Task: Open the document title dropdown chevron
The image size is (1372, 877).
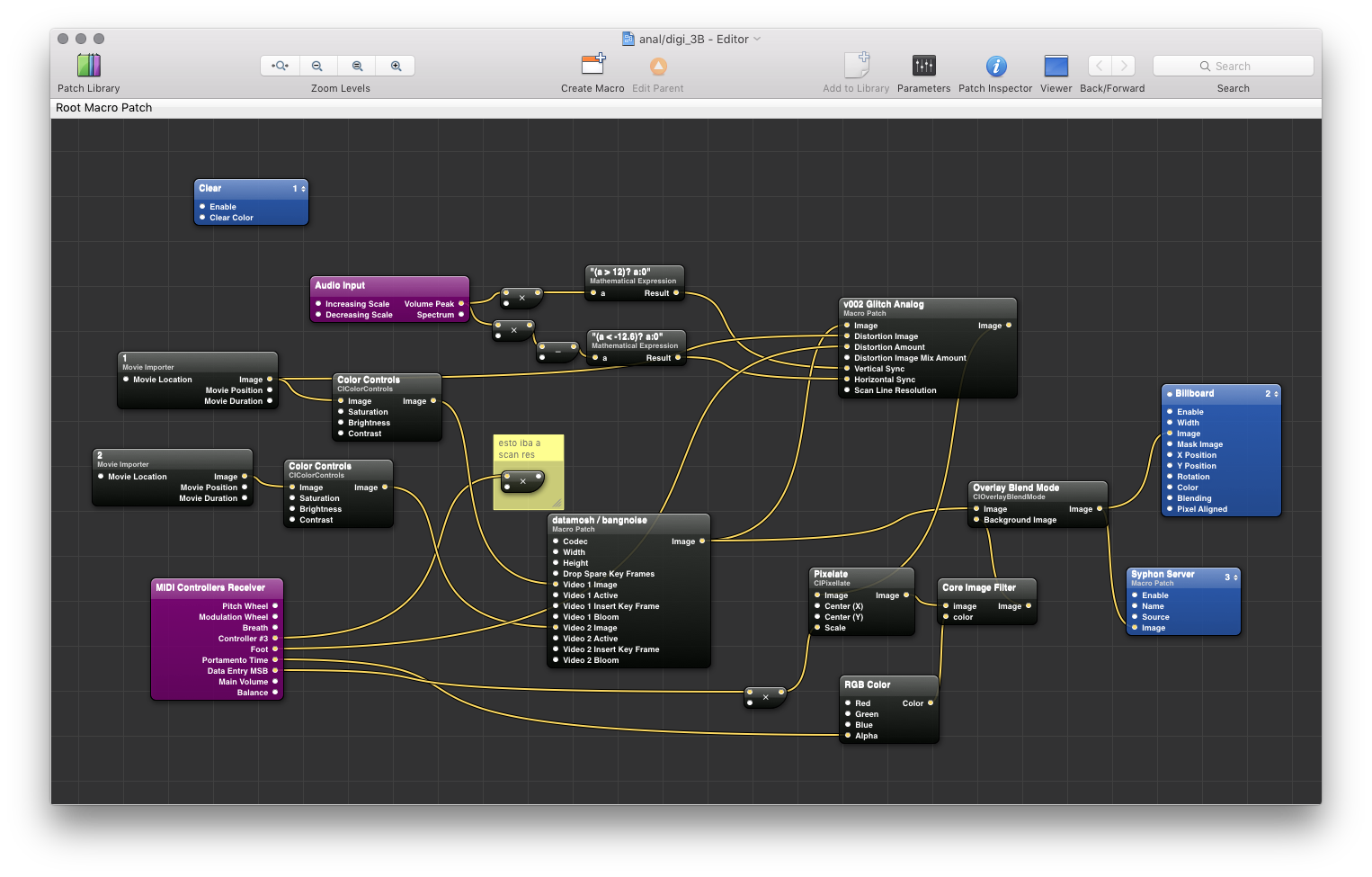Action: tap(757, 39)
